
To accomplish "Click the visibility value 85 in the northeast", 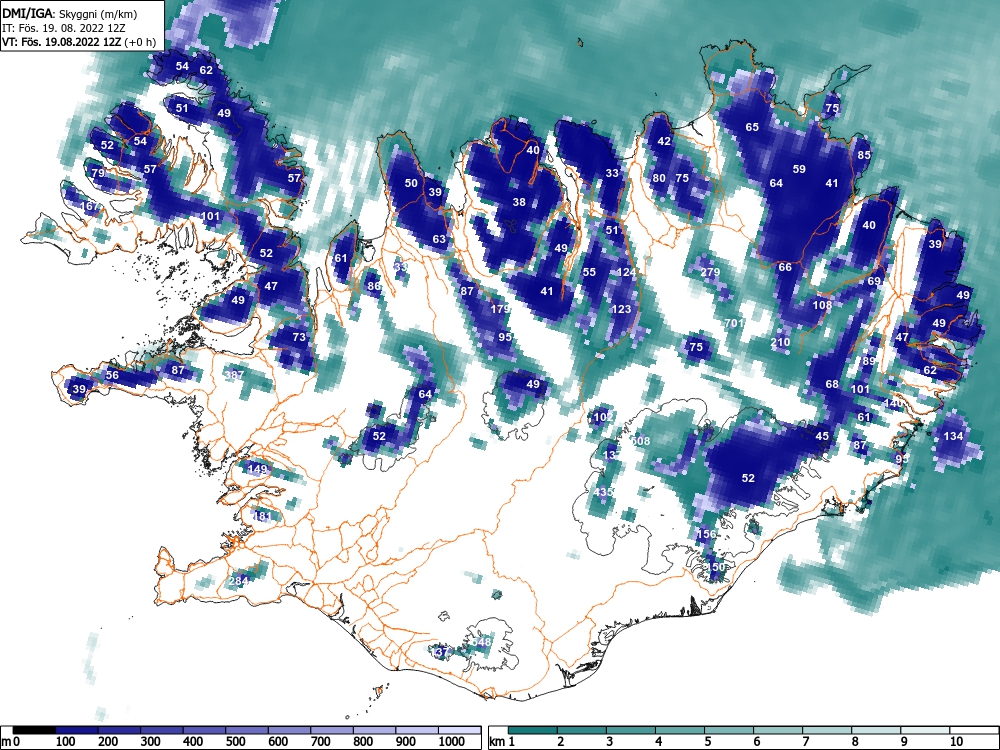I will coord(864,155).
